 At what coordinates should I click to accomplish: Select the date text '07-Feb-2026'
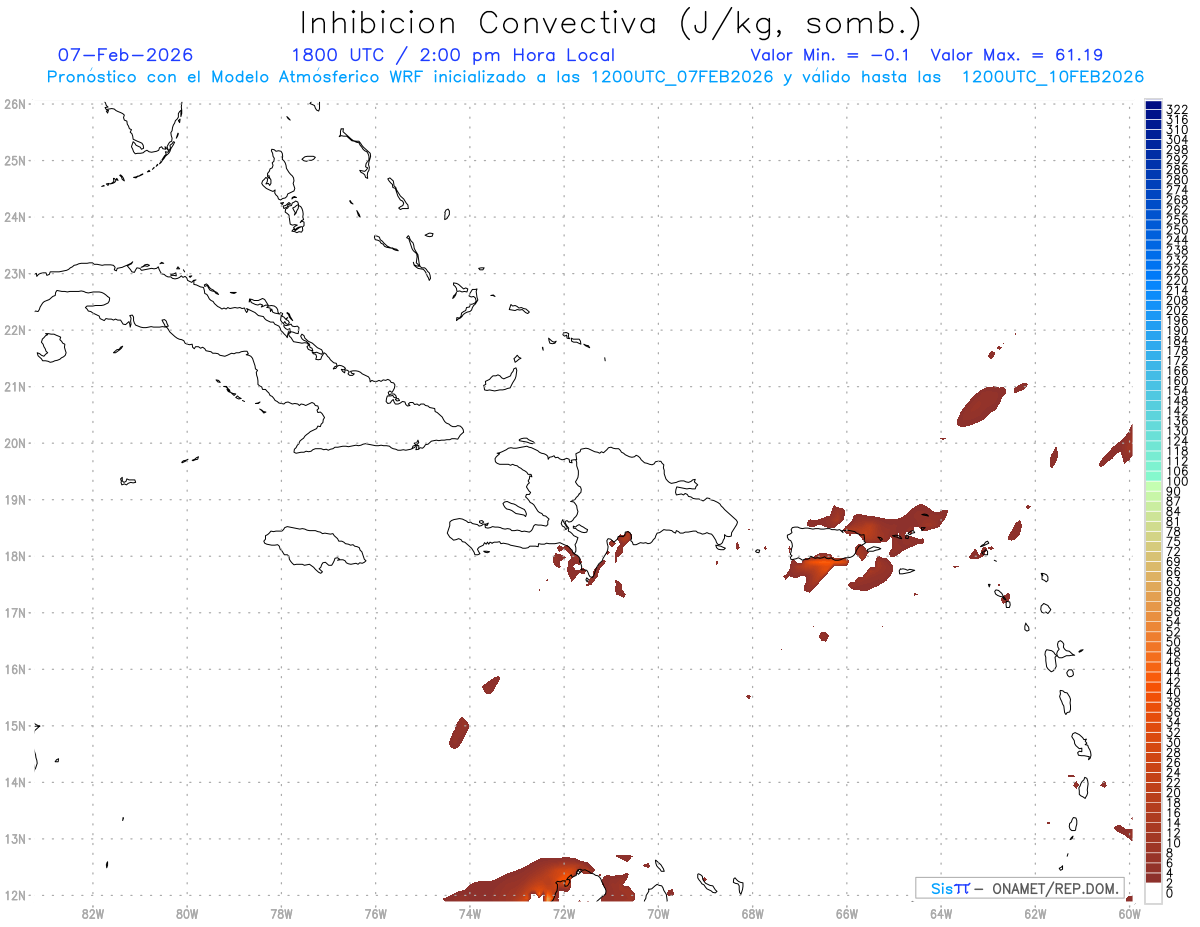click(125, 55)
